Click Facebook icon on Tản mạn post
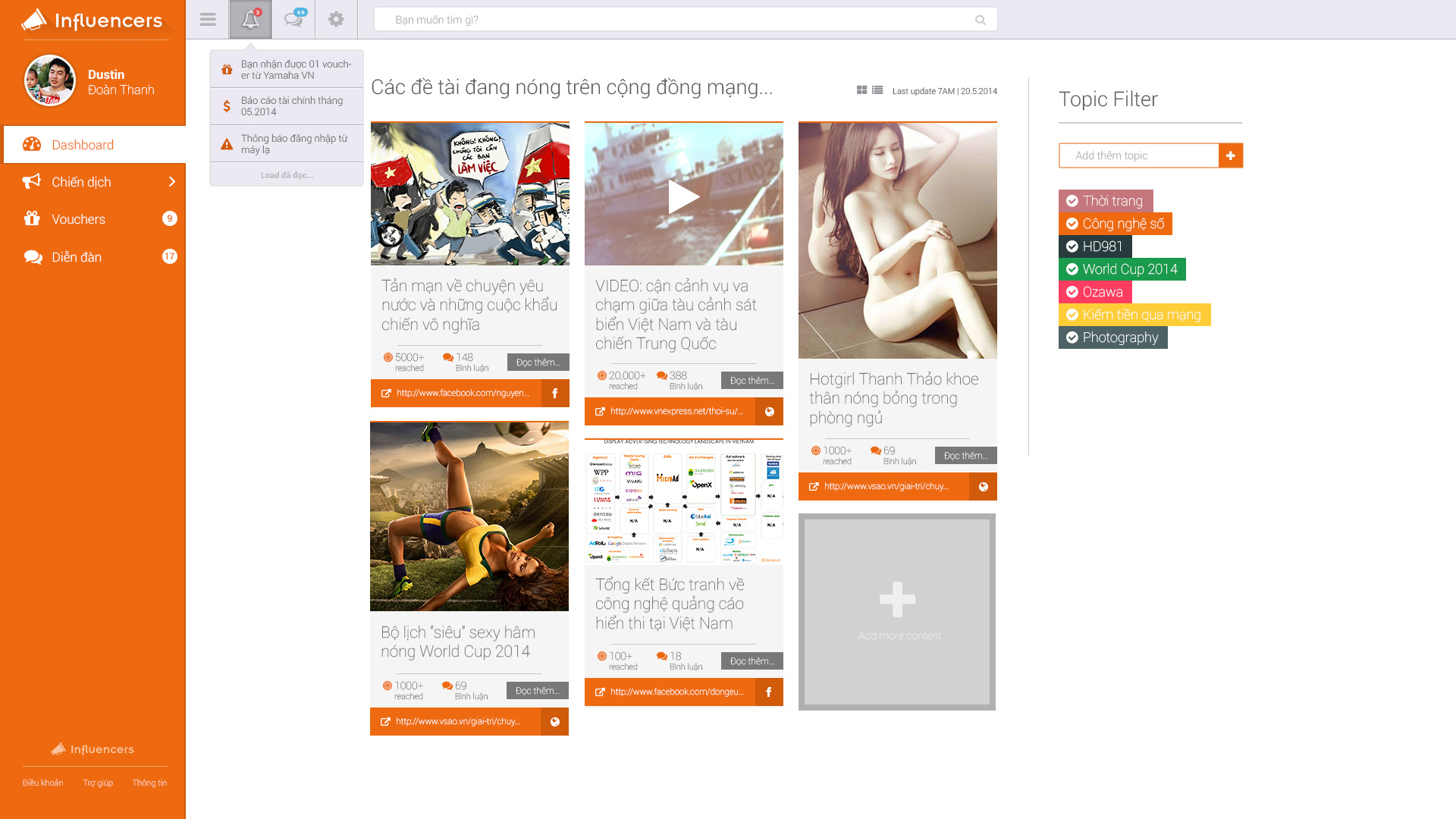Viewport: 1456px width, 819px height. tap(555, 393)
